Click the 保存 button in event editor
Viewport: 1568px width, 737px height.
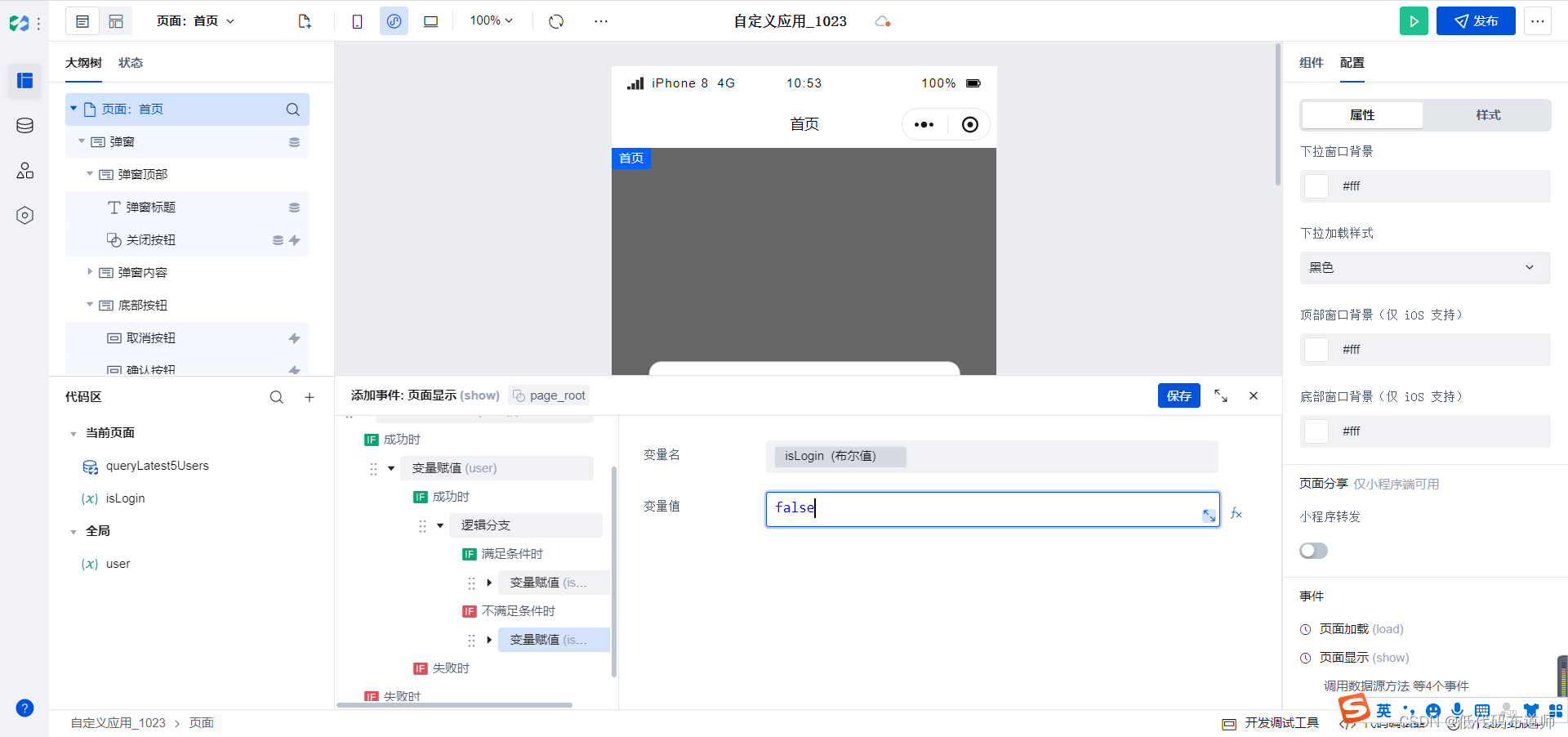click(x=1179, y=395)
